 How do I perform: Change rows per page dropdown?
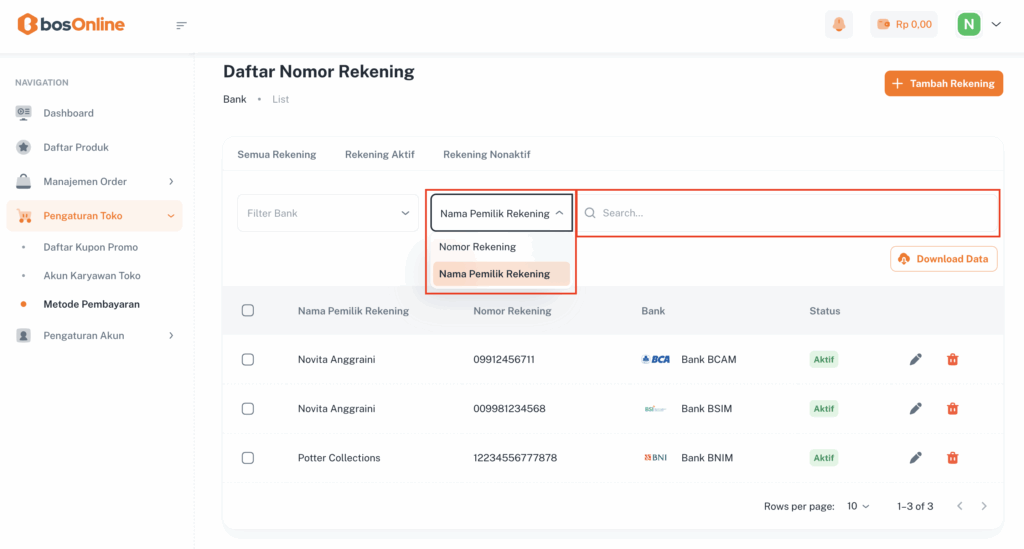click(858, 506)
